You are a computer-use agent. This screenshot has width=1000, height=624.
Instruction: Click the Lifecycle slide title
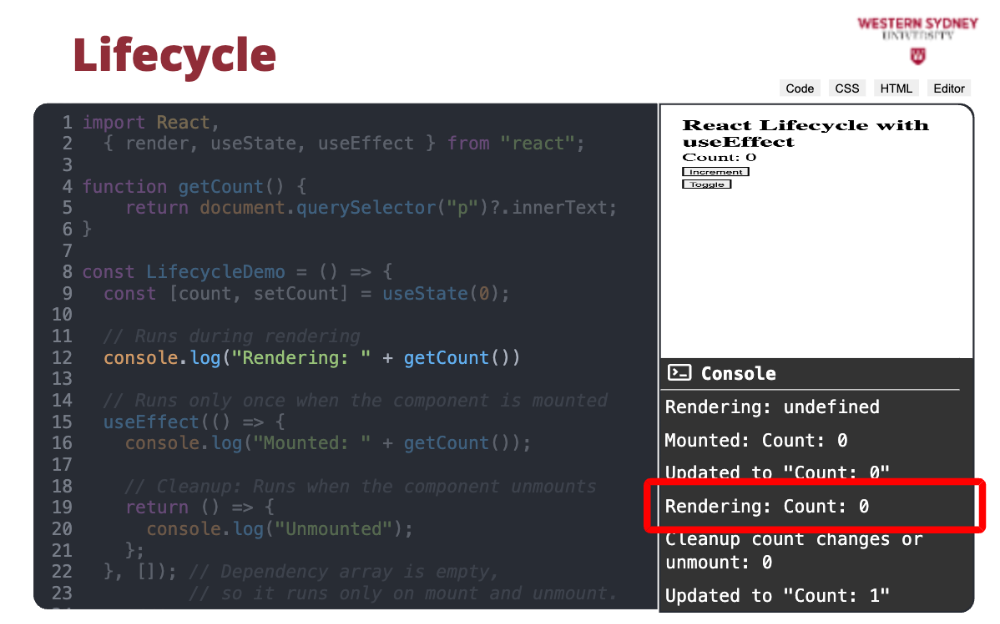pyautogui.click(x=174, y=55)
